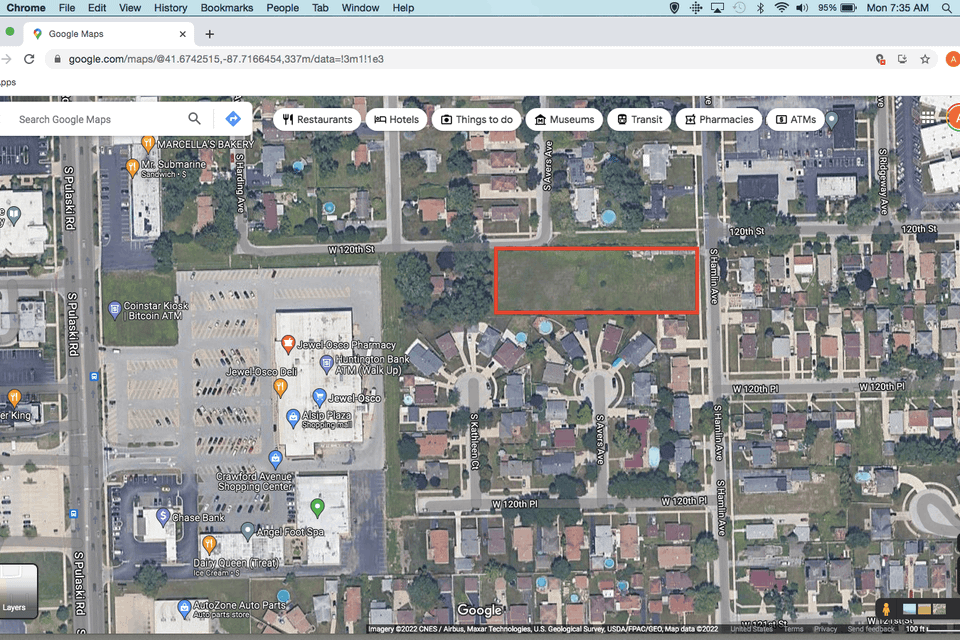Select MARCELLA'S BAKERY map pin
The height and width of the screenshot is (640, 960).
point(148,145)
